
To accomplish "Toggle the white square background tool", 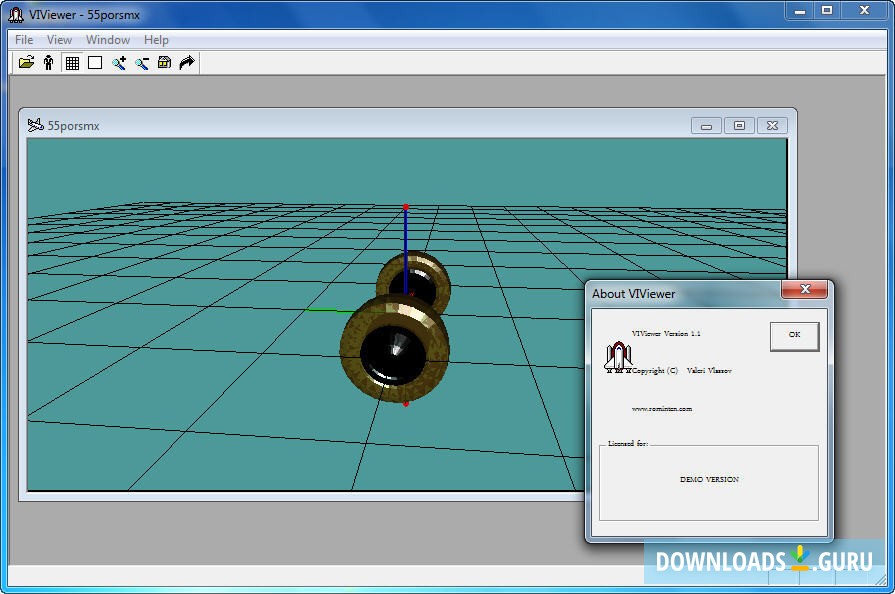I will click(x=95, y=62).
